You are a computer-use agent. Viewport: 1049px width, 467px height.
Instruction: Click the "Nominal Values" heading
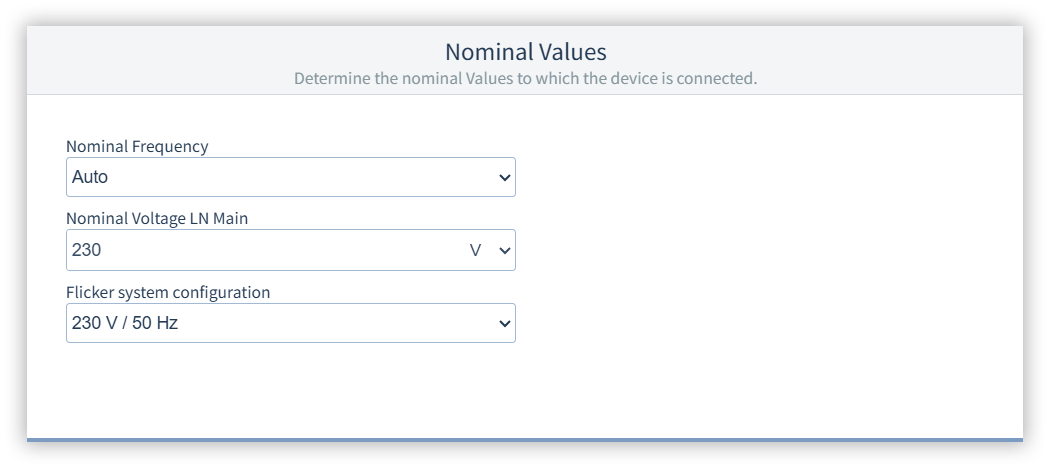pyautogui.click(x=525, y=51)
